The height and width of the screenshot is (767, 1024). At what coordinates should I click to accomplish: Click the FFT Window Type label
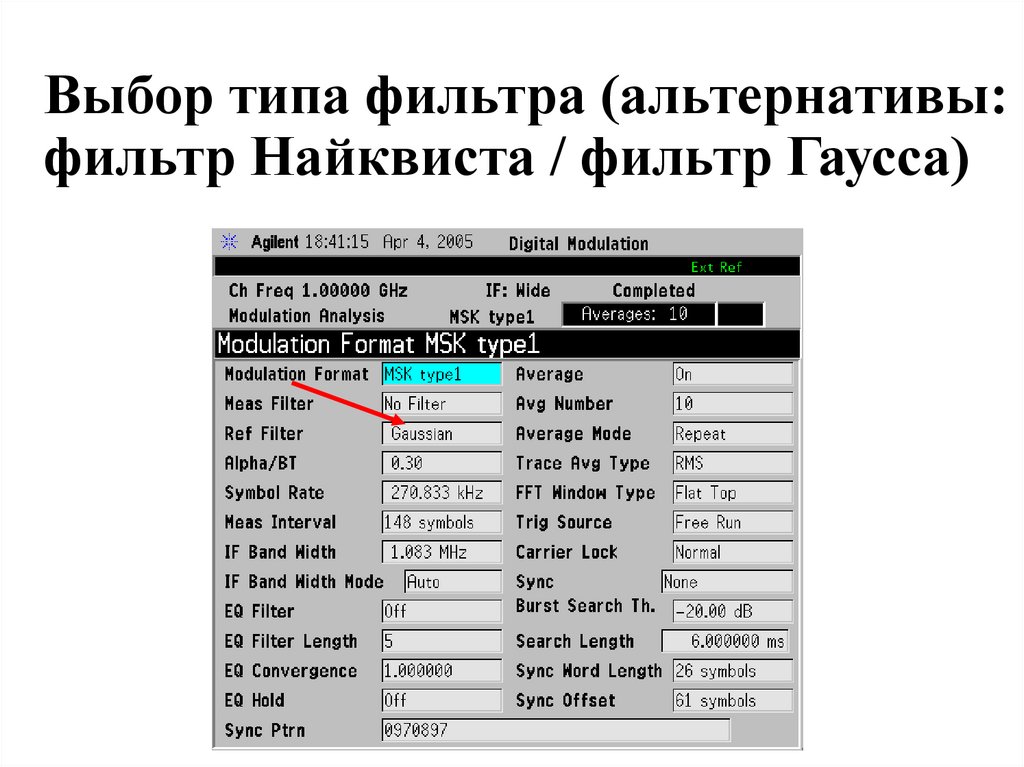click(585, 493)
